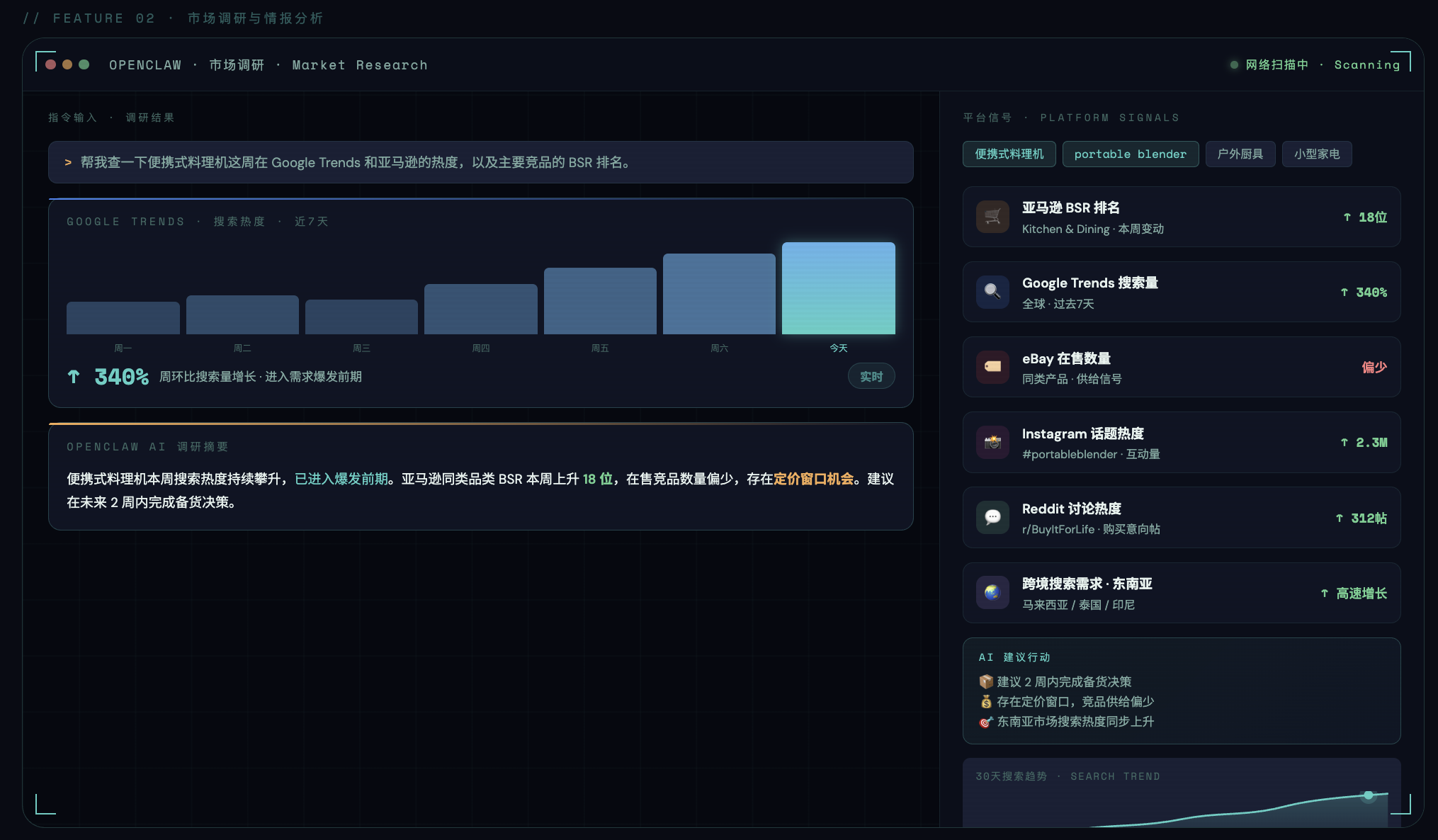This screenshot has width=1438, height=840.
Task: Click the globe icon for Southeast Asia demand
Action: coord(992,593)
